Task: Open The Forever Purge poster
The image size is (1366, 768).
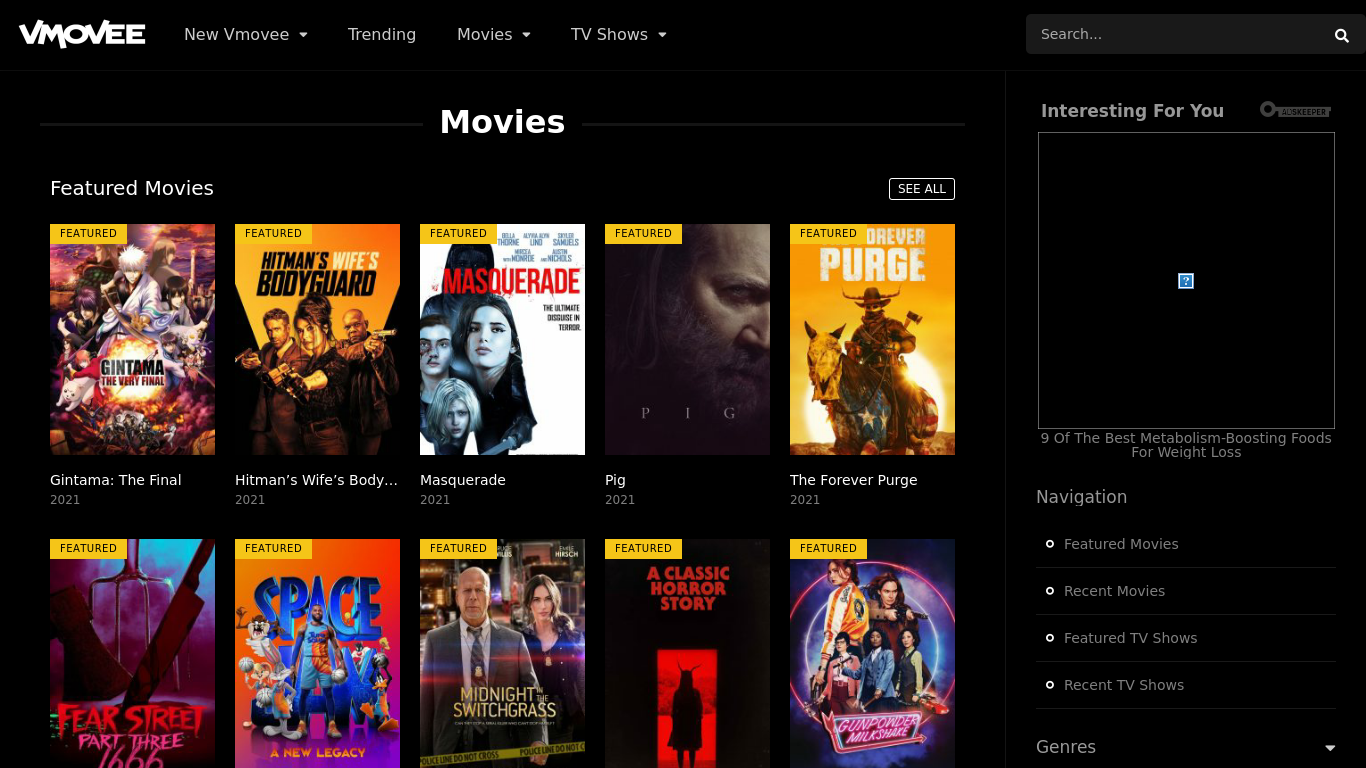Action: [872, 340]
